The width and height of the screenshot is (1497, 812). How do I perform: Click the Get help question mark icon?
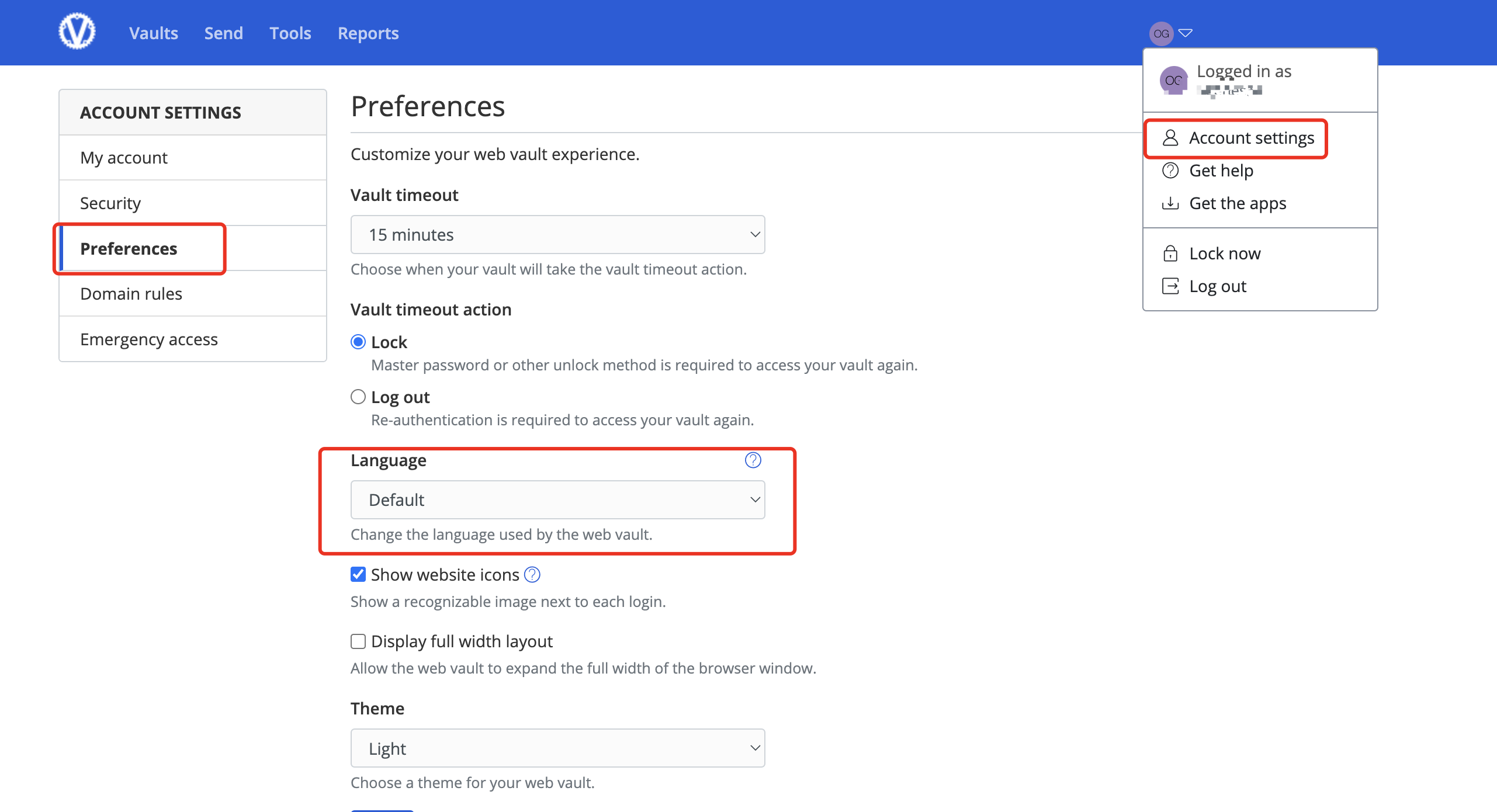pos(1171,170)
